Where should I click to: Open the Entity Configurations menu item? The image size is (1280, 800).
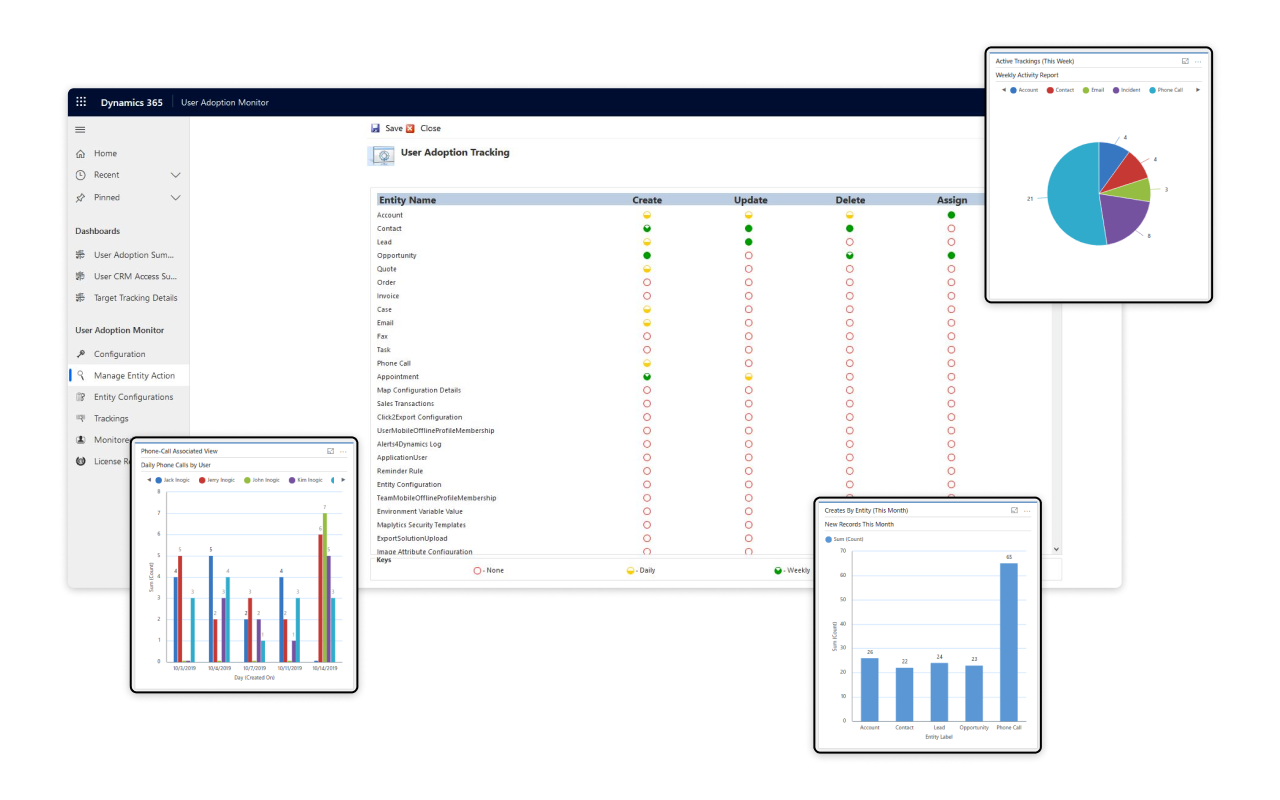[x=133, y=397]
